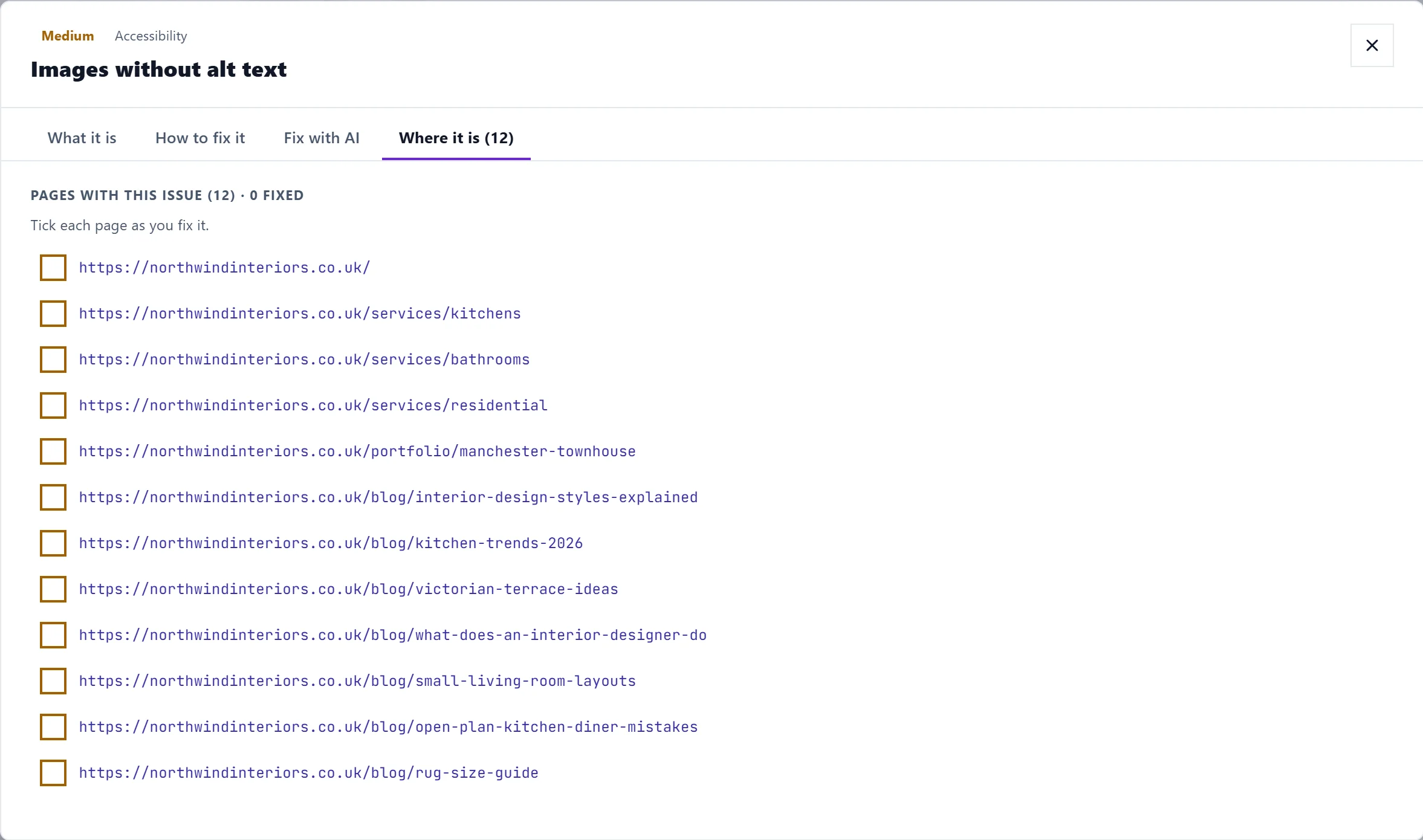Screen dimensions: 1423x840
Task: Mark small-living-room-layouts as fixed
Action: (53, 681)
